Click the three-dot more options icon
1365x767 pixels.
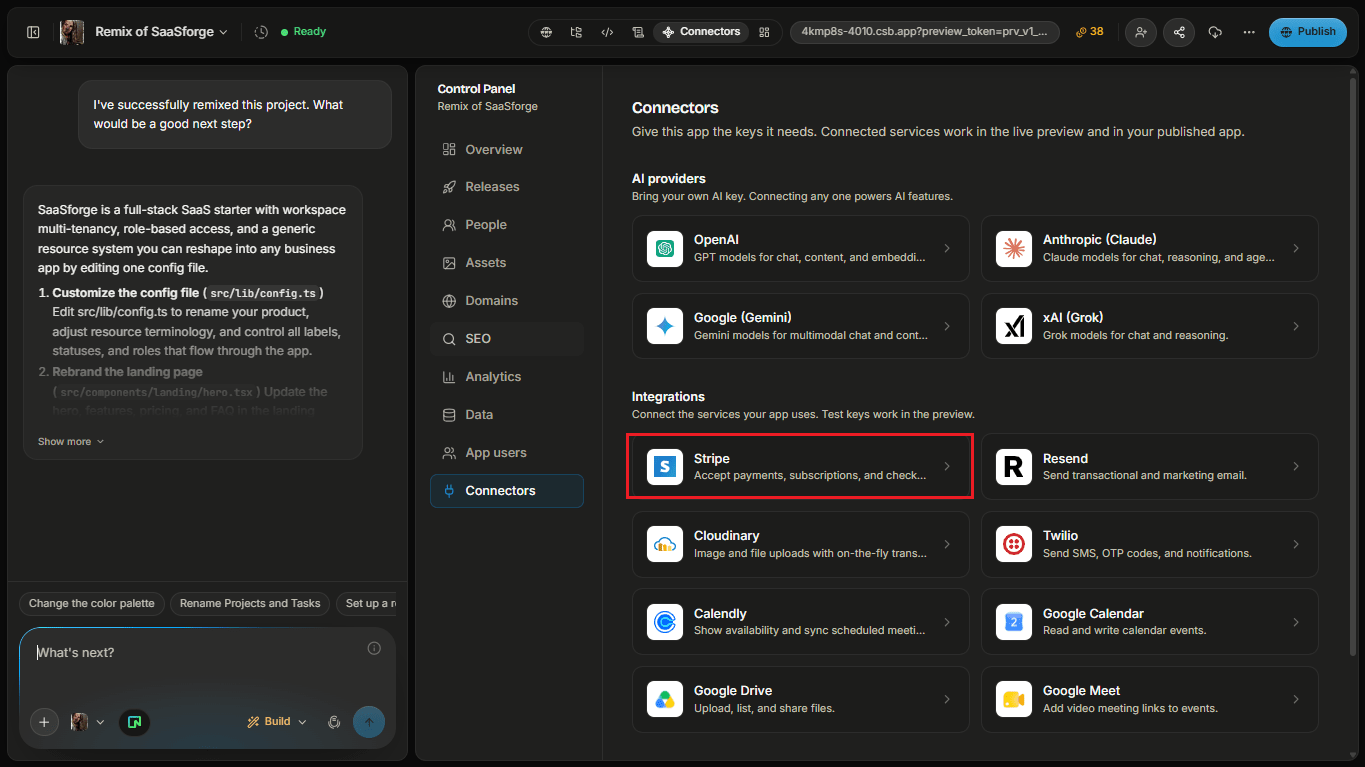[1249, 32]
